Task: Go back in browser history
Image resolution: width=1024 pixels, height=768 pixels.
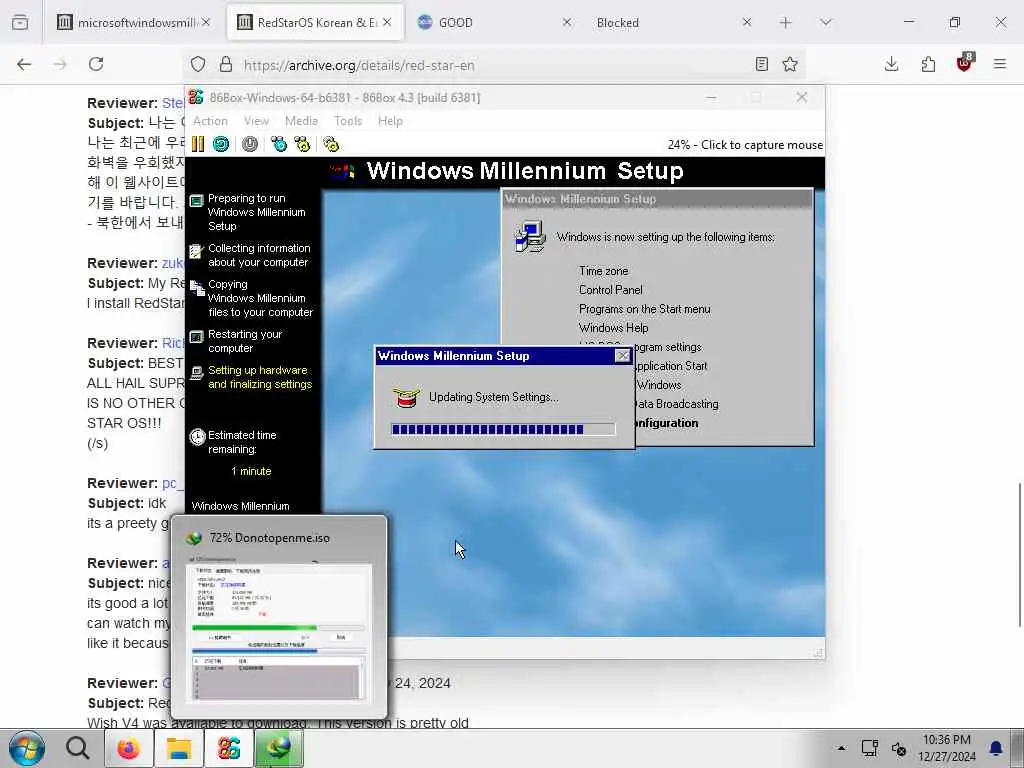Action: (24, 64)
